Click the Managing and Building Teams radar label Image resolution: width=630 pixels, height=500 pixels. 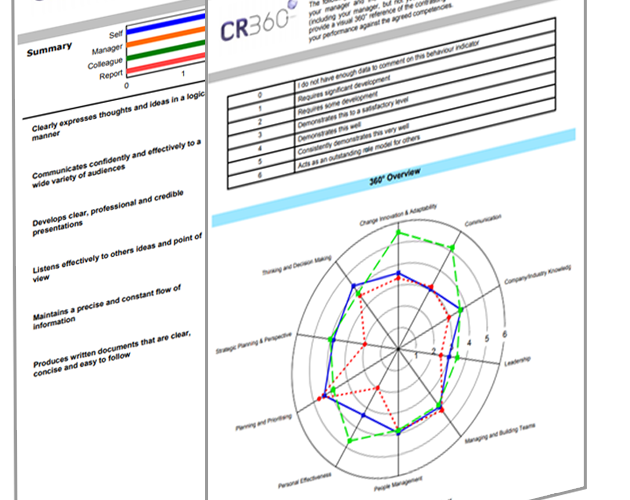[500, 433]
